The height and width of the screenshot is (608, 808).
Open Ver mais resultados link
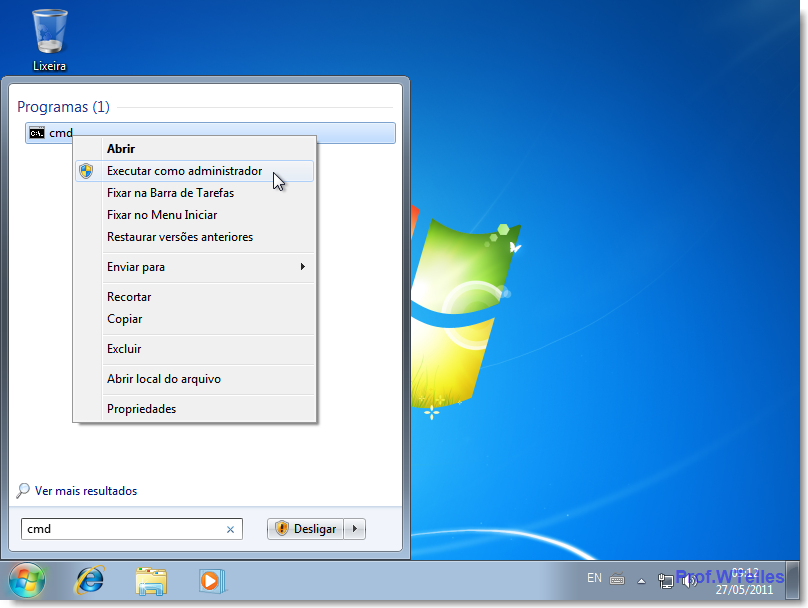click(x=86, y=491)
